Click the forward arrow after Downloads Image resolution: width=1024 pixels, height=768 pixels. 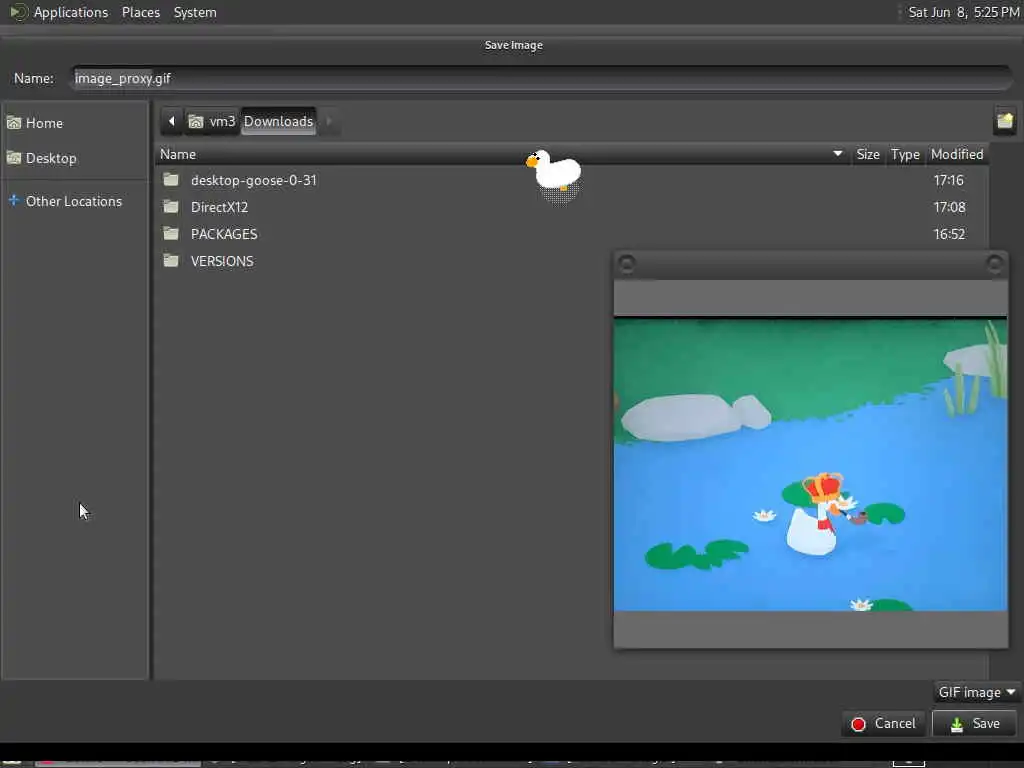tap(329, 121)
